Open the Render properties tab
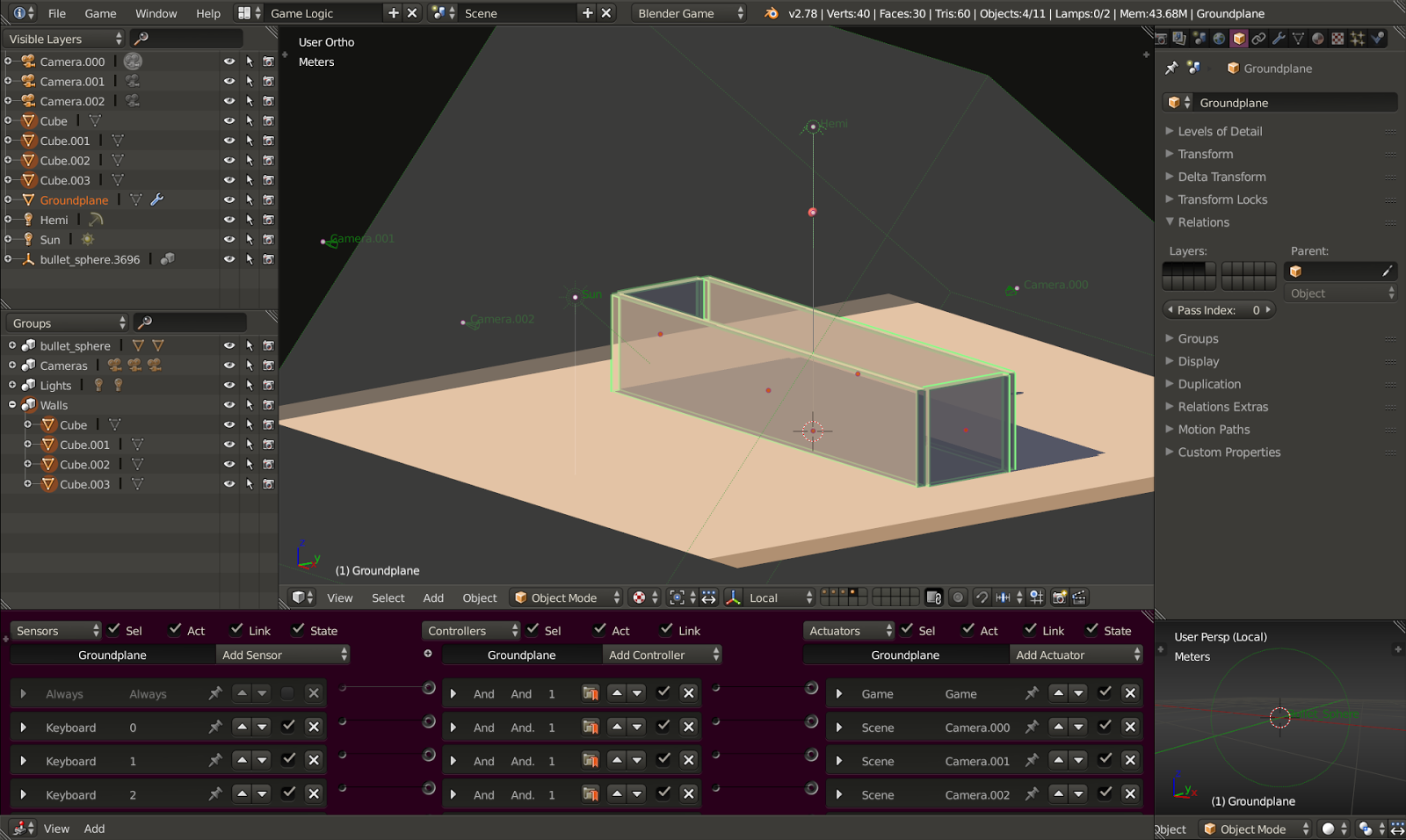The image size is (1406, 840). pyautogui.click(x=1161, y=38)
